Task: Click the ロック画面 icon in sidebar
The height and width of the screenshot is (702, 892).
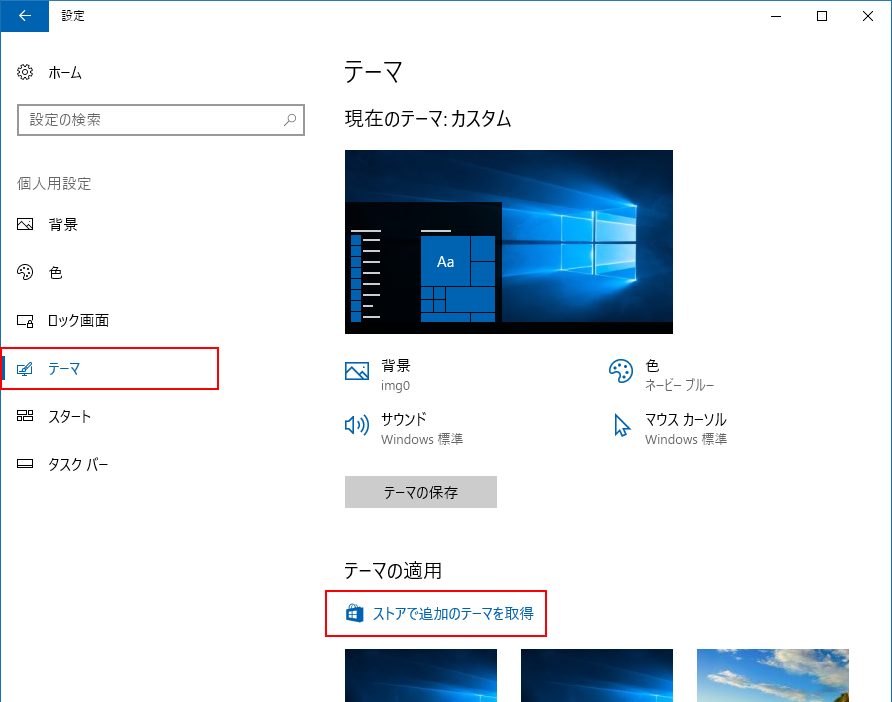Action: pyautogui.click(x=25, y=321)
